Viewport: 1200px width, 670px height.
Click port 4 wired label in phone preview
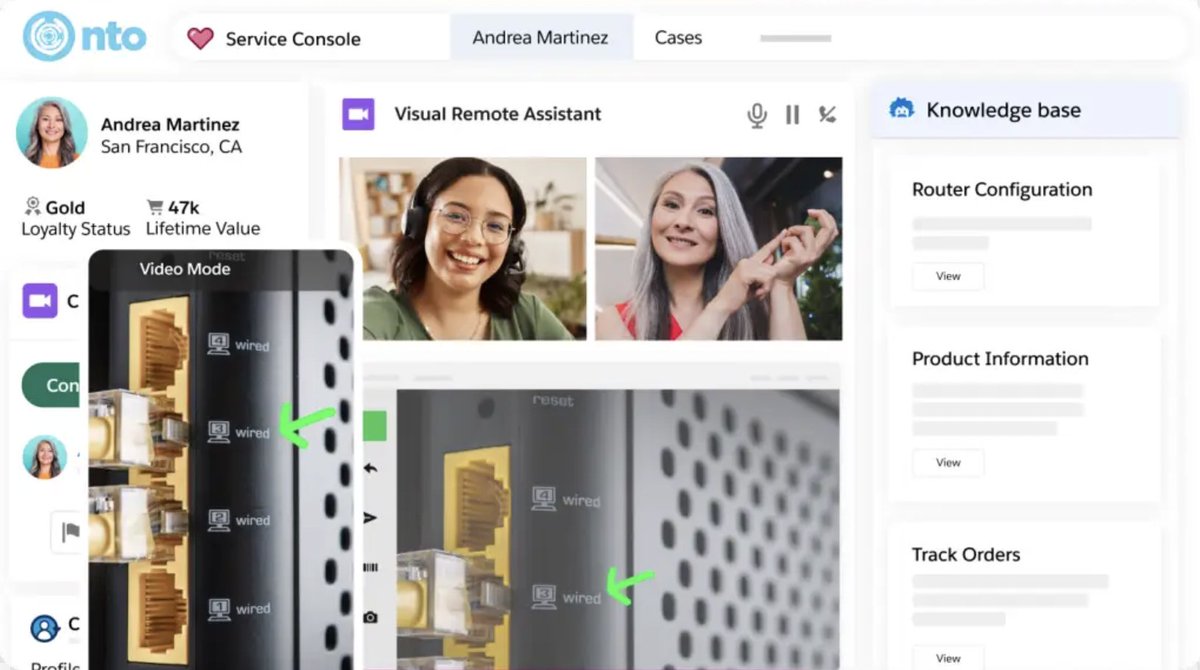point(239,344)
